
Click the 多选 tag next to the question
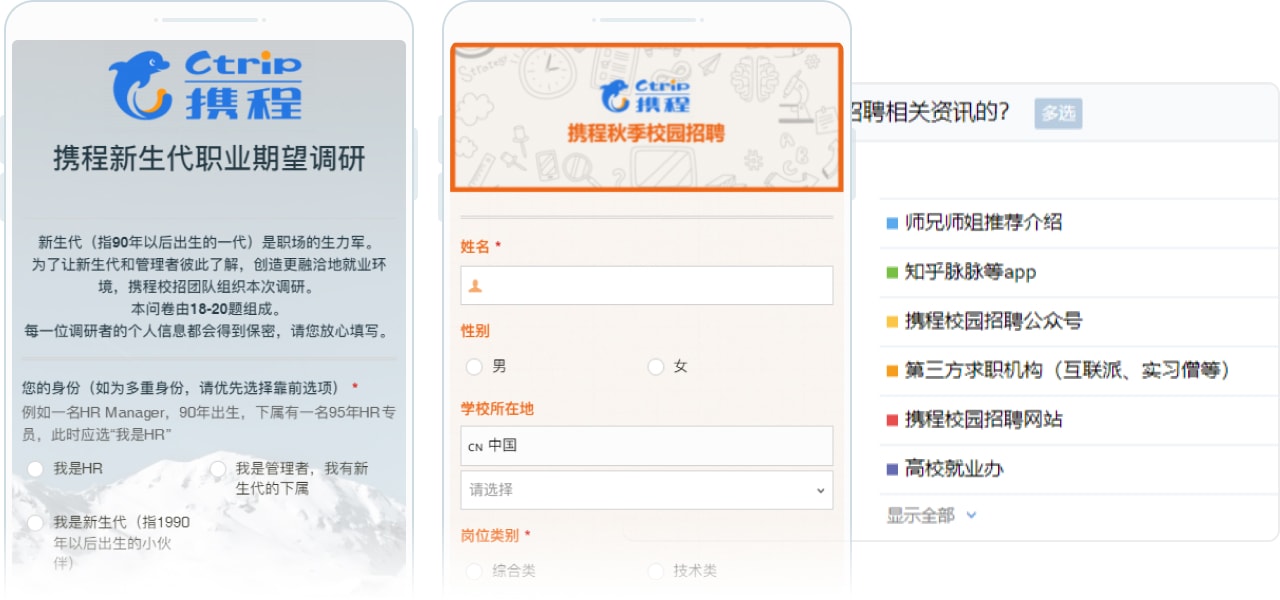point(1058,114)
